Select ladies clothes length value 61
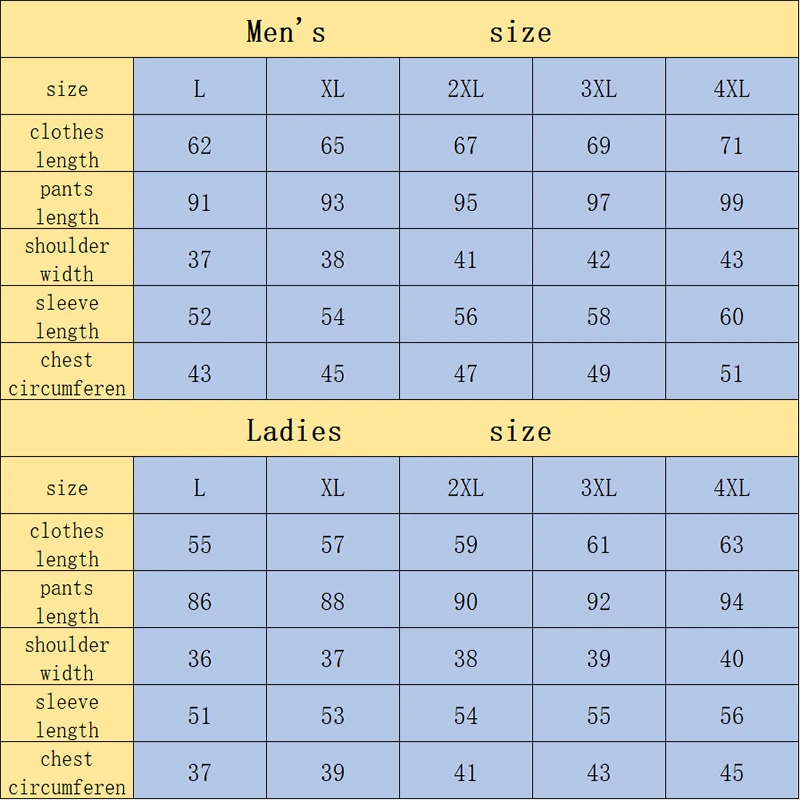This screenshot has height=800, width=800. pyautogui.click(x=599, y=545)
